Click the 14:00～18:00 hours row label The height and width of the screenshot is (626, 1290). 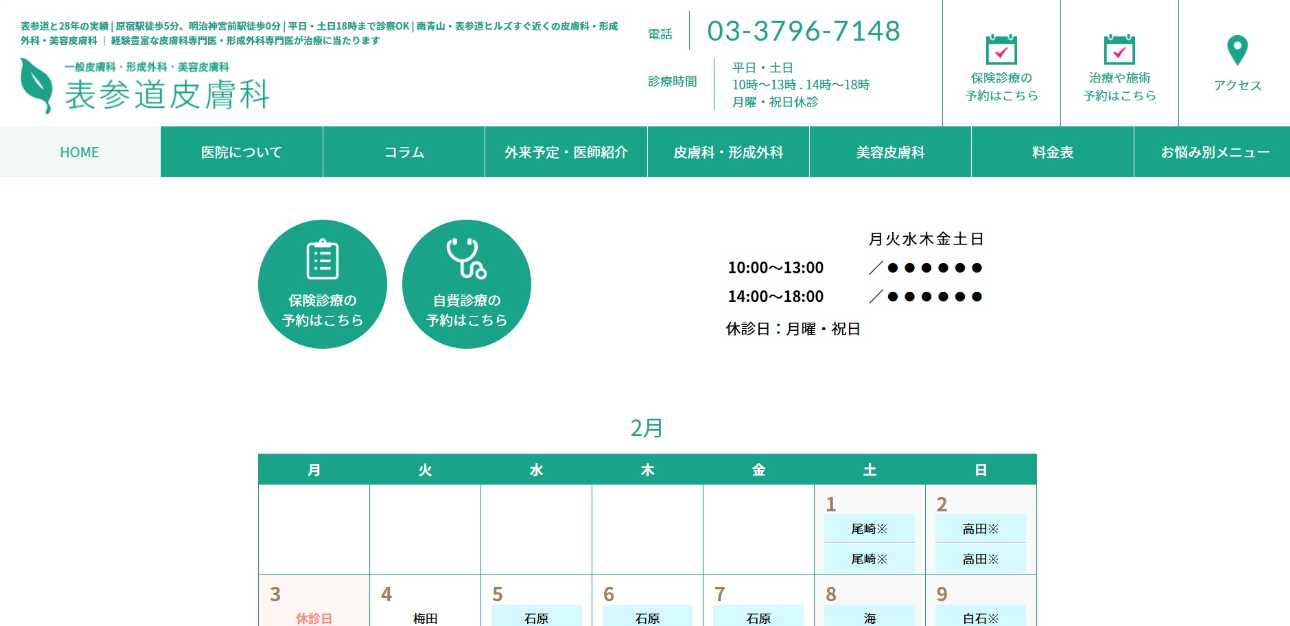(776, 296)
